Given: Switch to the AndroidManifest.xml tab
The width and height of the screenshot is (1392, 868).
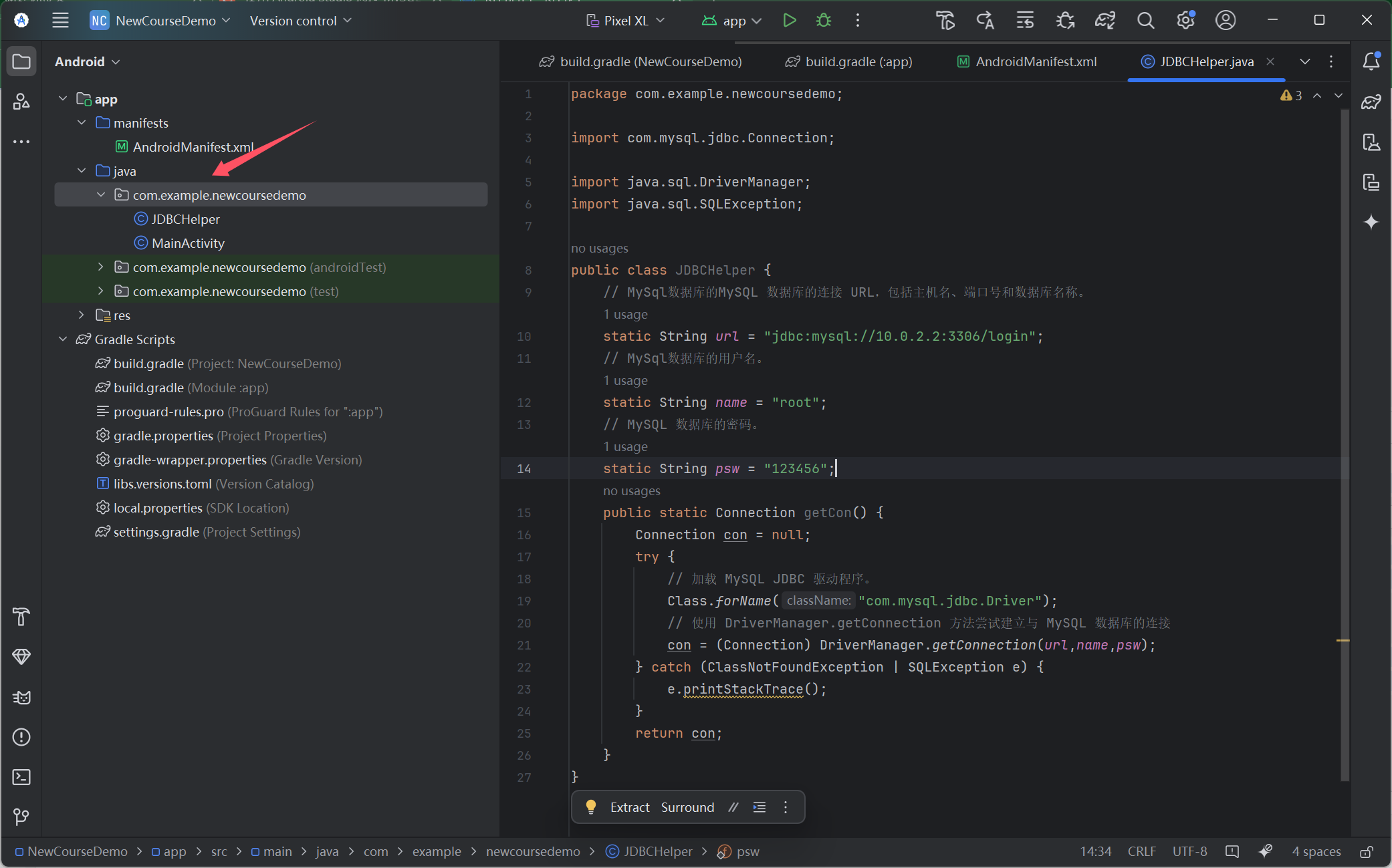Looking at the screenshot, I should (1027, 61).
